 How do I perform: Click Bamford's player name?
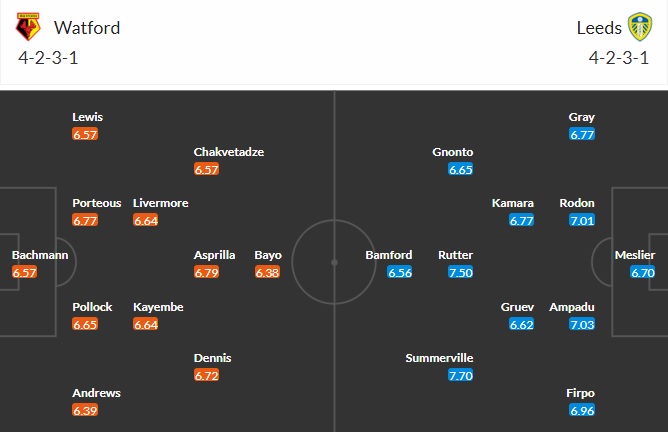(x=389, y=255)
